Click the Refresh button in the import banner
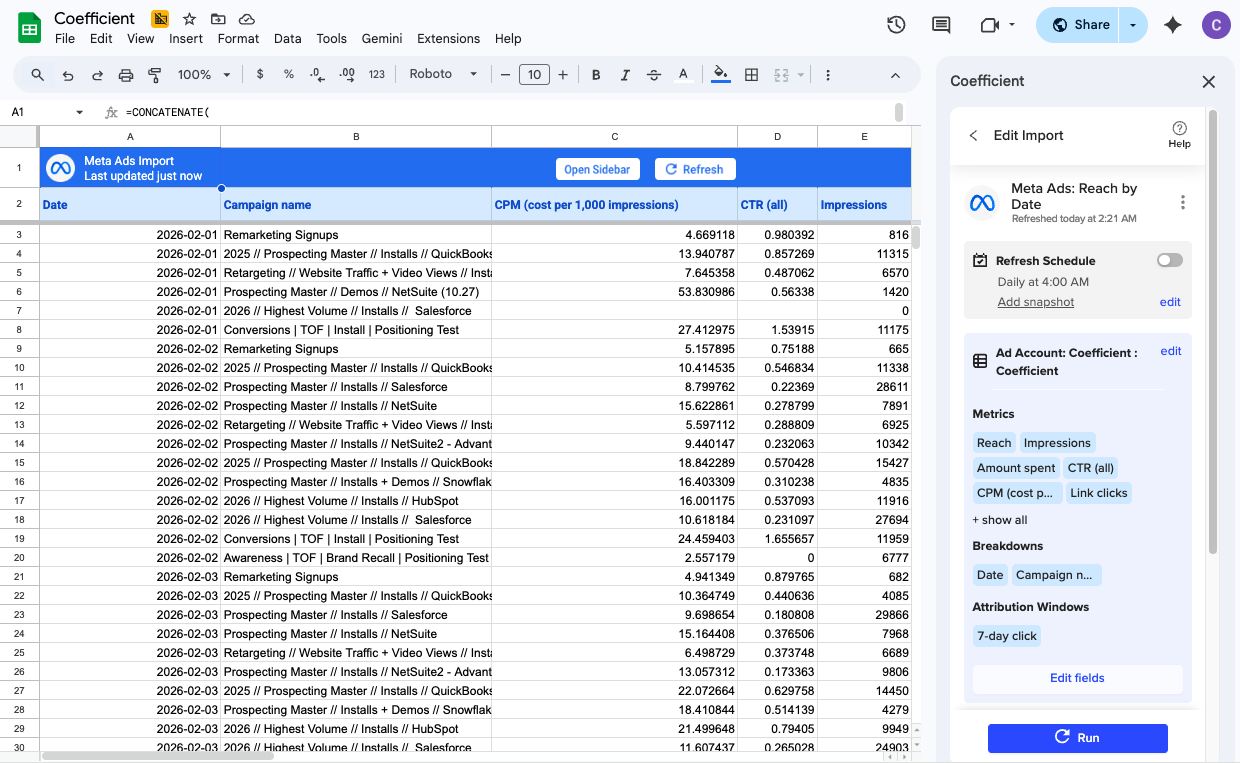This screenshot has width=1240, height=763. click(x=694, y=169)
